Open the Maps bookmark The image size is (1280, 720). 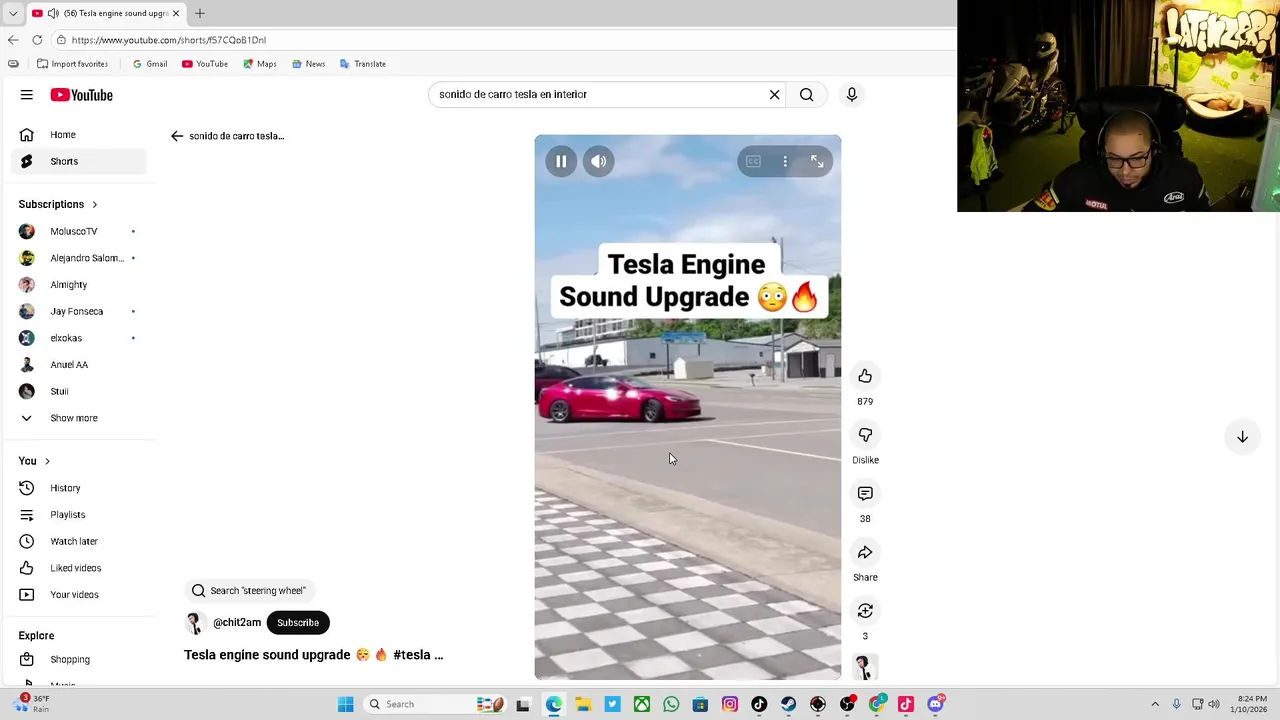click(x=259, y=64)
